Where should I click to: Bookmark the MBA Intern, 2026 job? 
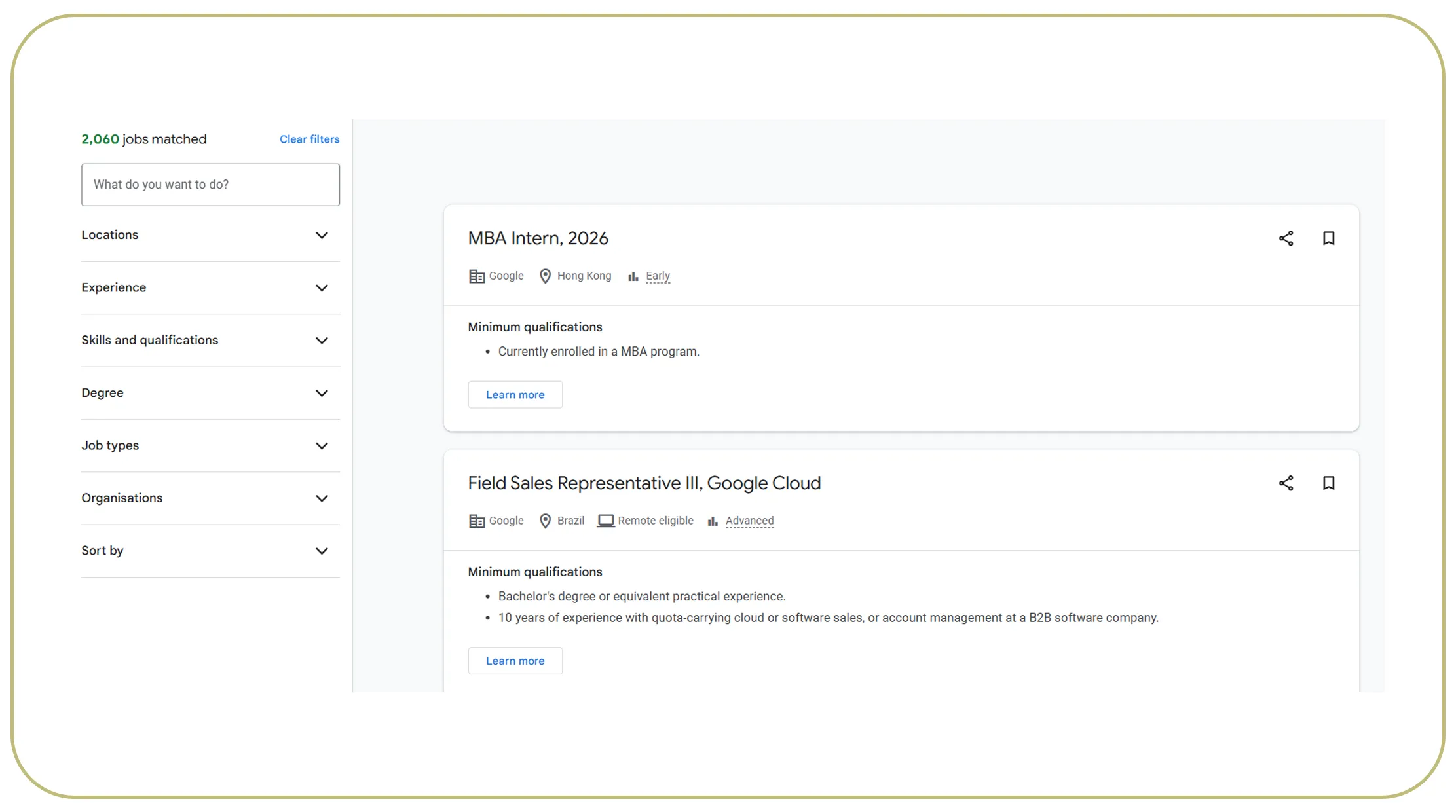tap(1328, 238)
